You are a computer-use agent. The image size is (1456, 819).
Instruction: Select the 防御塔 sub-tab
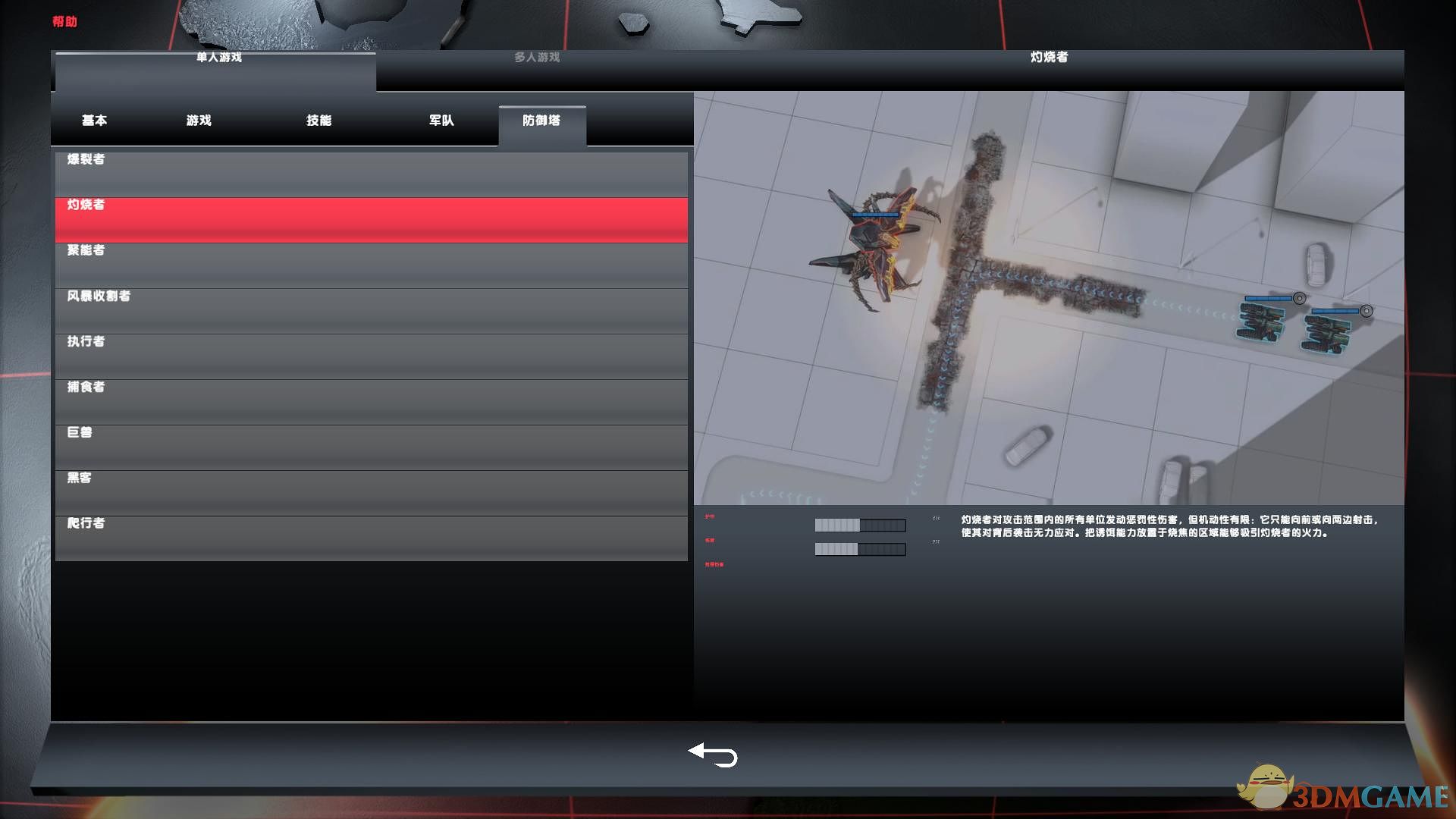(x=541, y=121)
